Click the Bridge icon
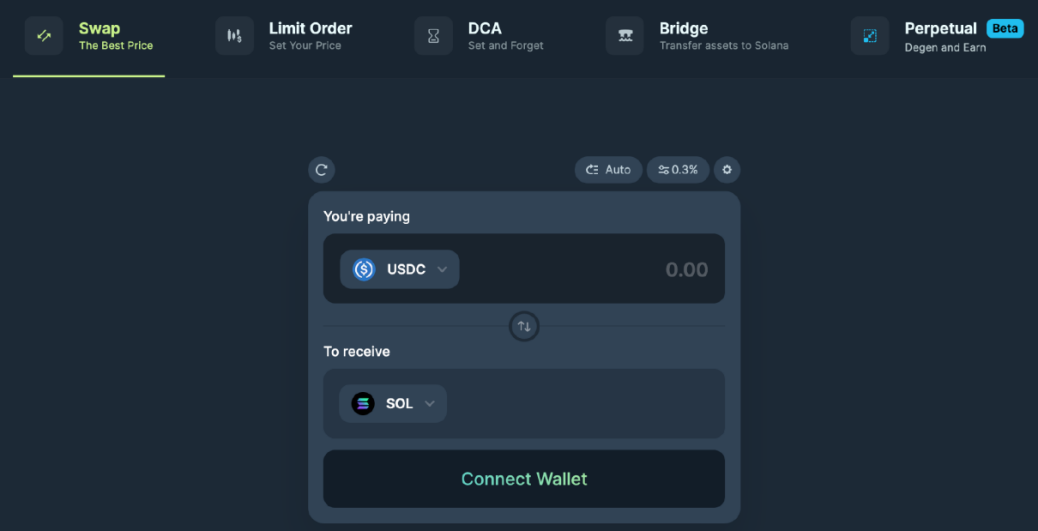The height and width of the screenshot is (531, 1038). [625, 36]
